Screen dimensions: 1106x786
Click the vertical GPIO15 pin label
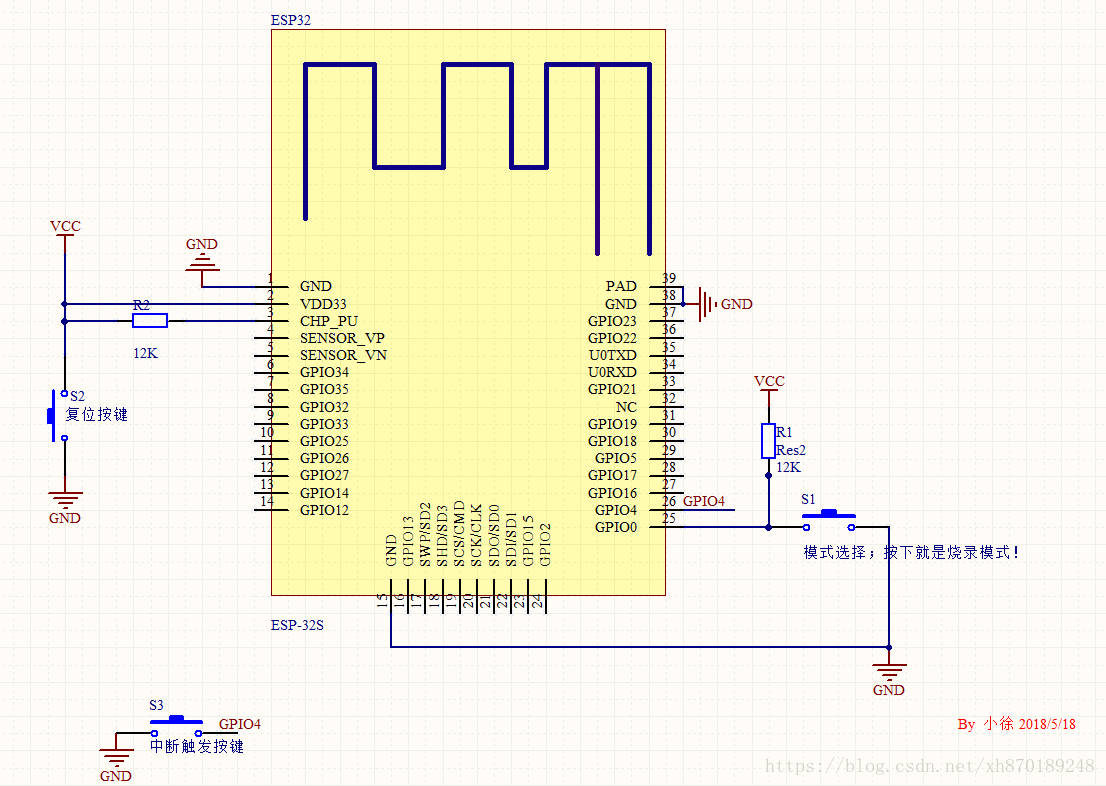pos(528,541)
